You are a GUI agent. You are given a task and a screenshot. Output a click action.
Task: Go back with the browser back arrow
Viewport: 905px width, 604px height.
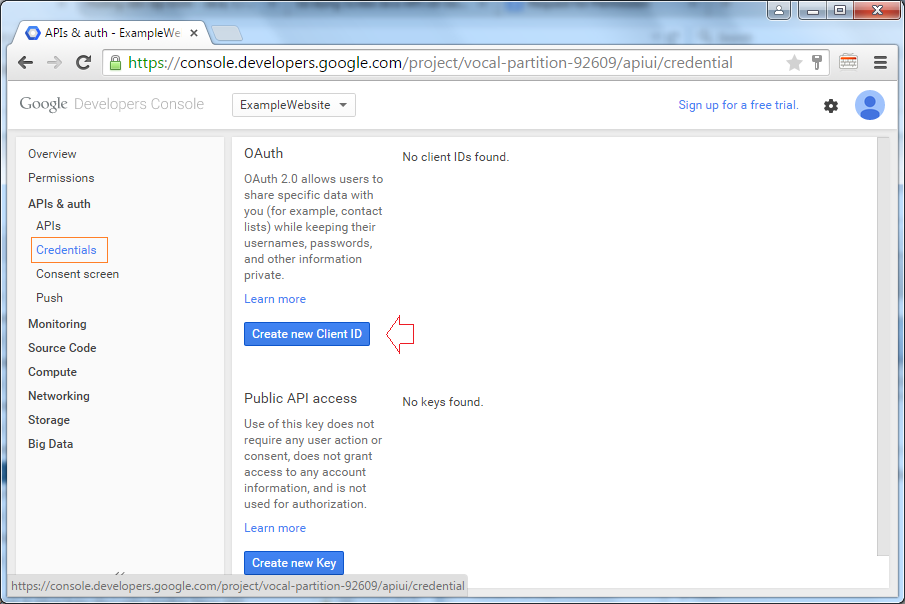(x=25, y=62)
